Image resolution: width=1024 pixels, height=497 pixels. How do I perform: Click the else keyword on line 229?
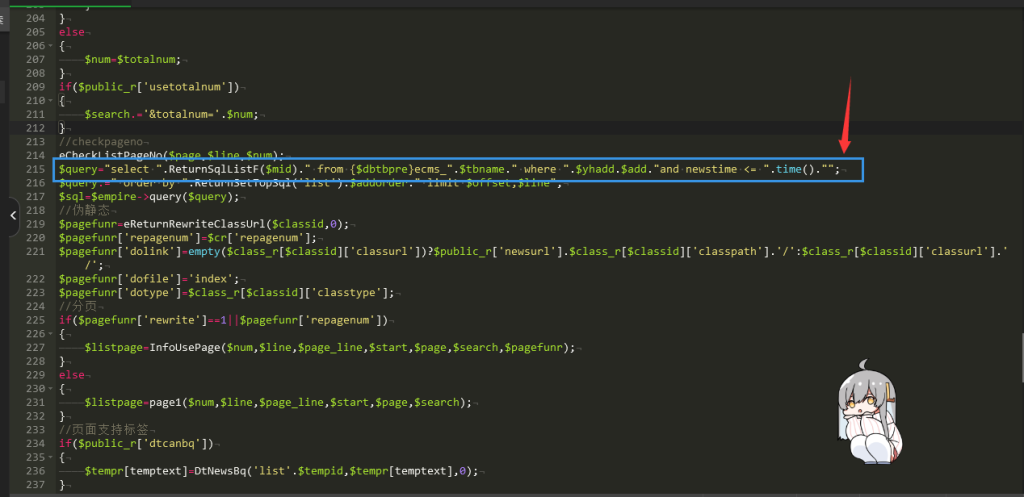point(71,375)
